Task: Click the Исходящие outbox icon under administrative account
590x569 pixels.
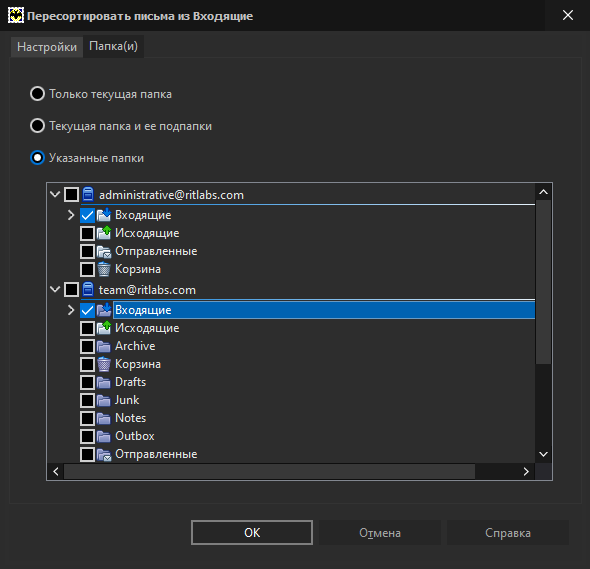Action: pos(104,233)
